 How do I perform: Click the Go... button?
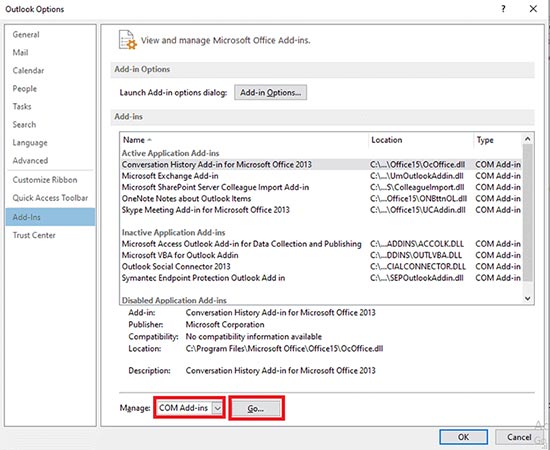coord(256,408)
